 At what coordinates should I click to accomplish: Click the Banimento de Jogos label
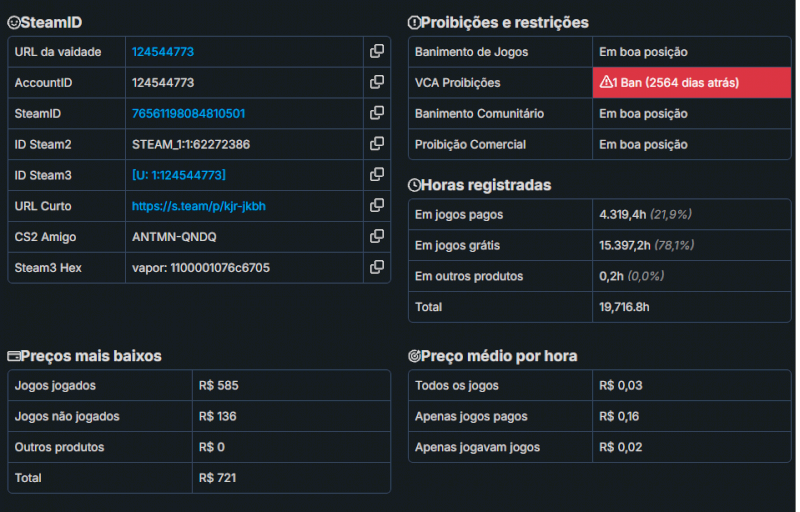click(471, 52)
